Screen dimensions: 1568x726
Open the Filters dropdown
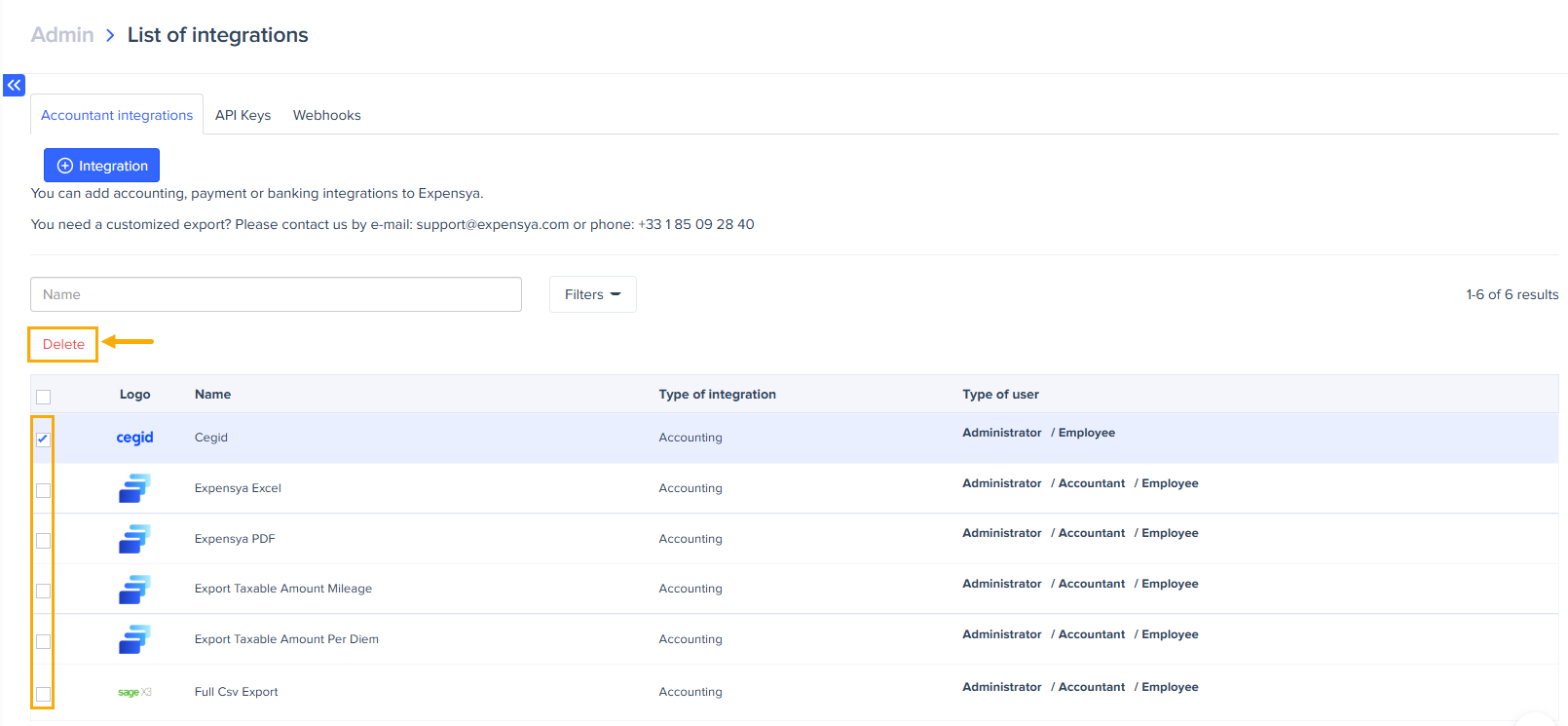pyautogui.click(x=592, y=294)
